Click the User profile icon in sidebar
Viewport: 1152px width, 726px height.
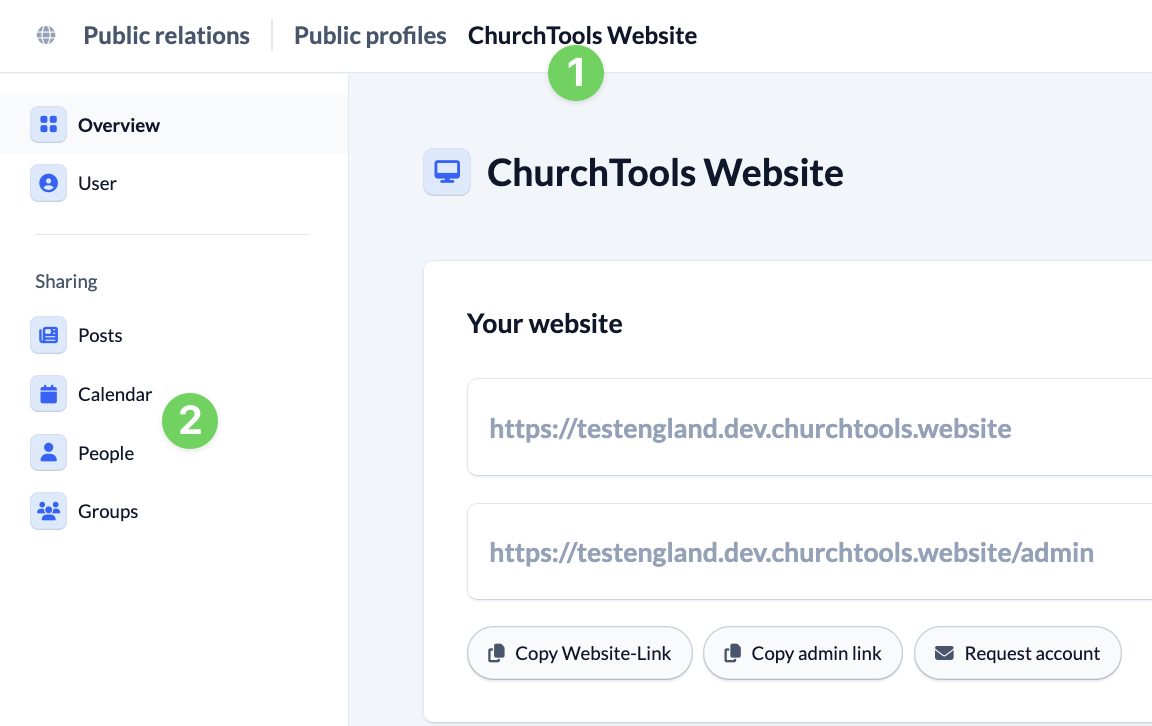pyautogui.click(x=48, y=183)
